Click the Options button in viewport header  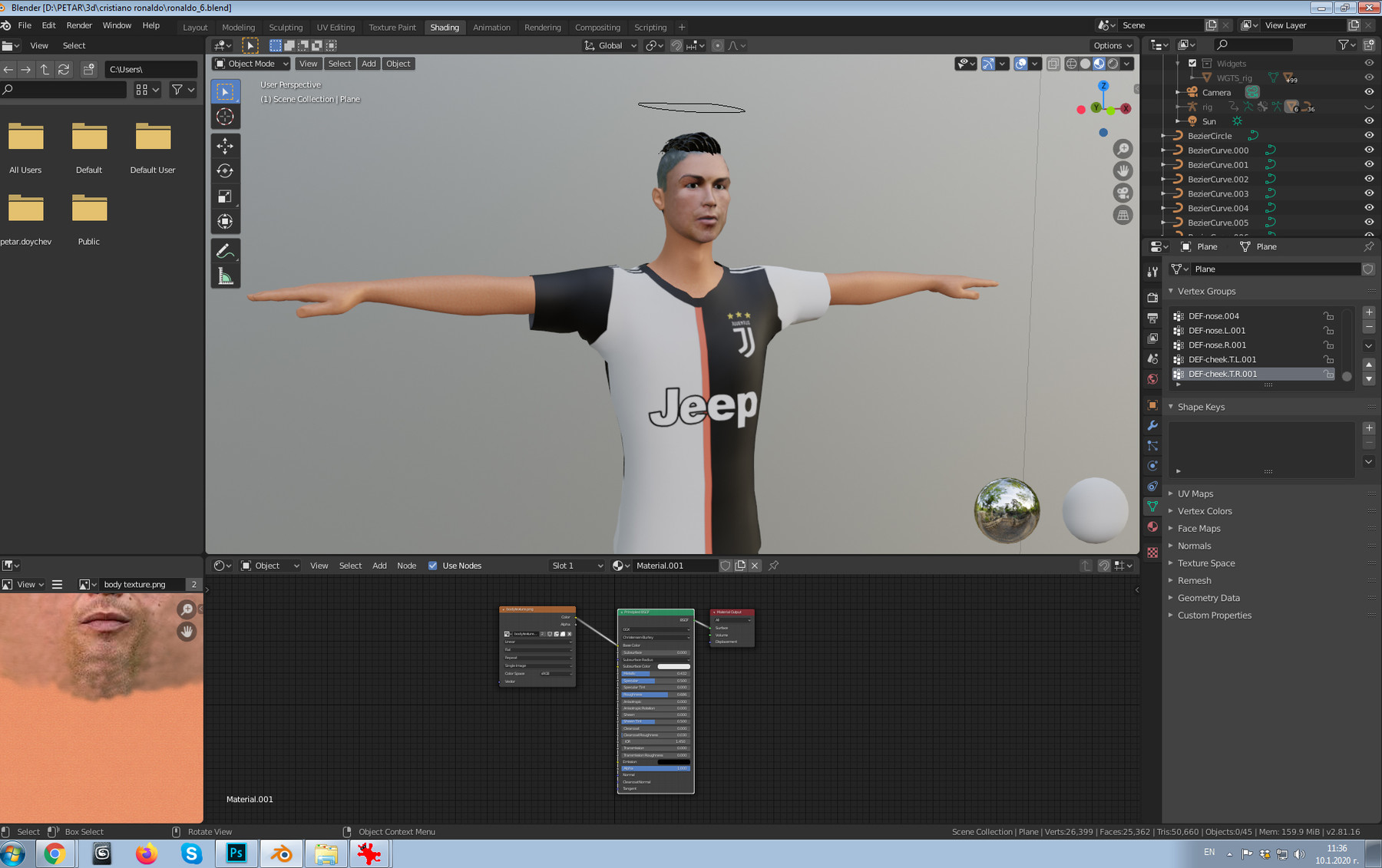click(1112, 45)
